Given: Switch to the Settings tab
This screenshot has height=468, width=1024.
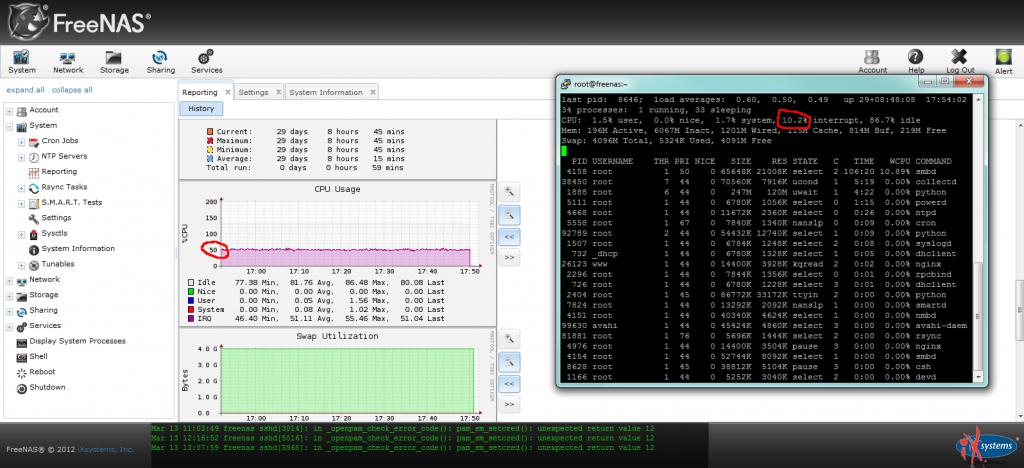Looking at the screenshot, I should pyautogui.click(x=253, y=92).
